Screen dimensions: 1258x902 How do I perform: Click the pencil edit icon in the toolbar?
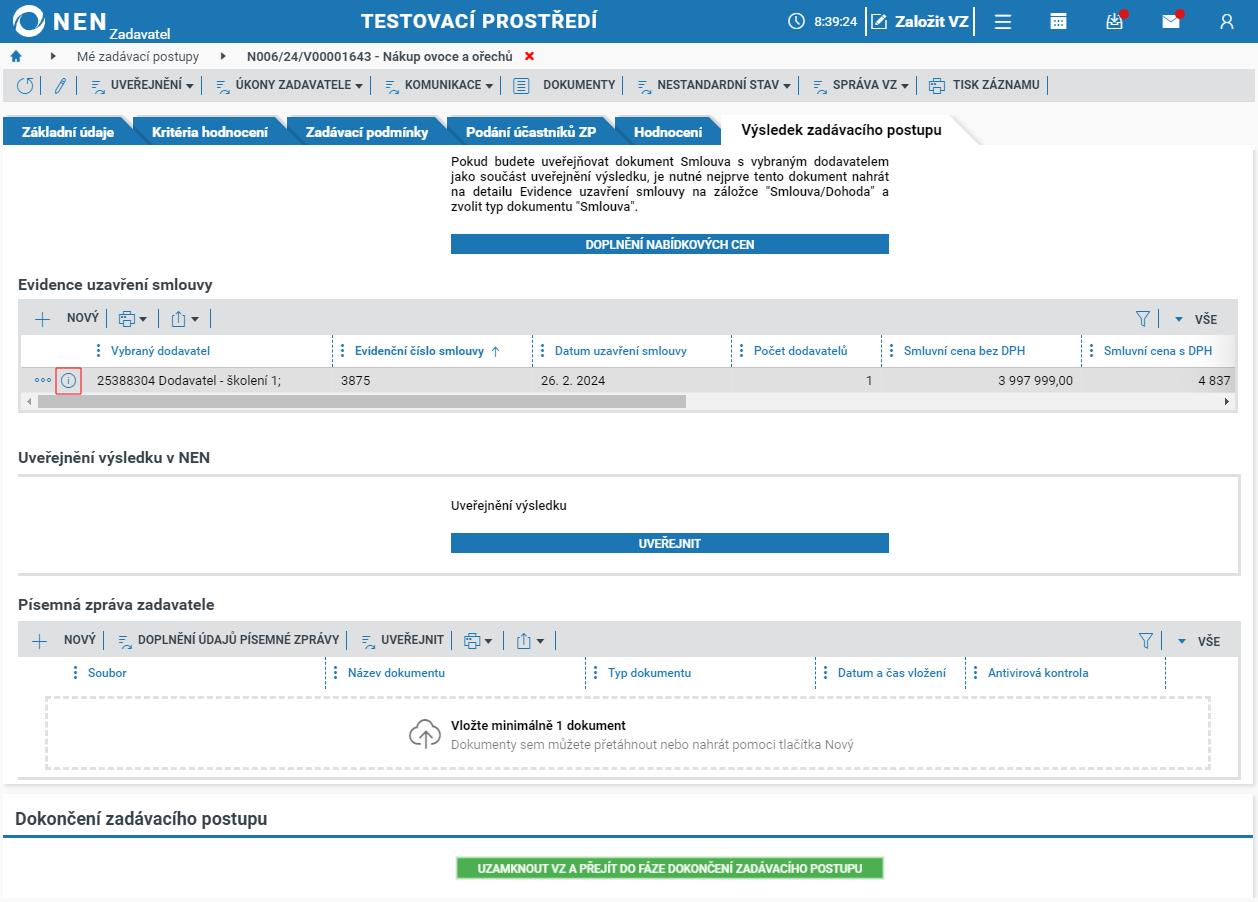click(x=60, y=86)
